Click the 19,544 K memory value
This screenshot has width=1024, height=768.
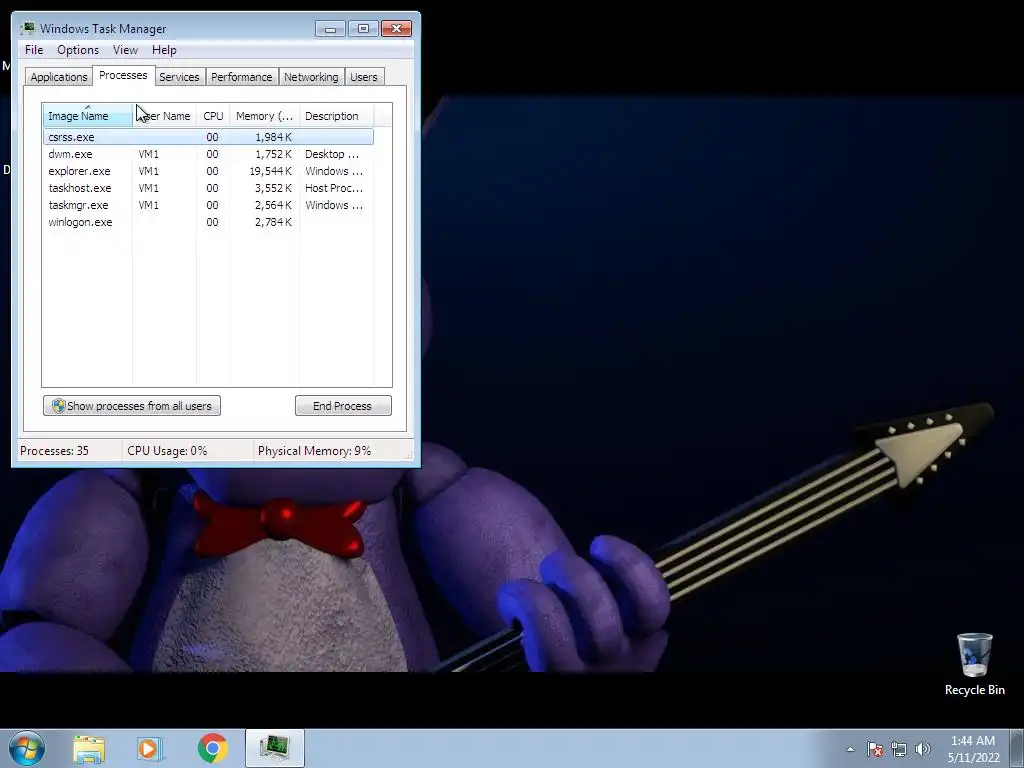pos(270,171)
